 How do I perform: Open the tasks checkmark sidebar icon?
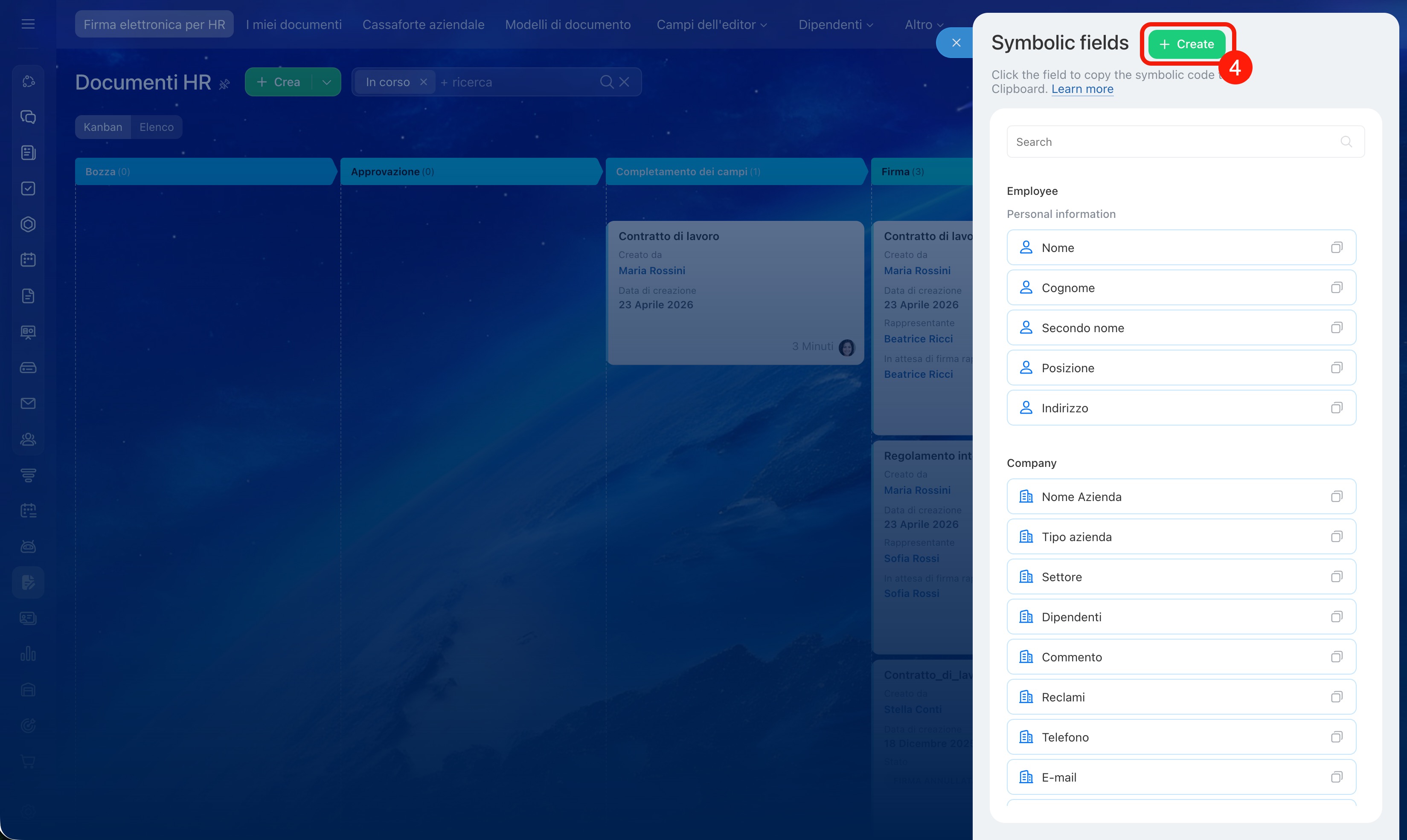coord(28,188)
